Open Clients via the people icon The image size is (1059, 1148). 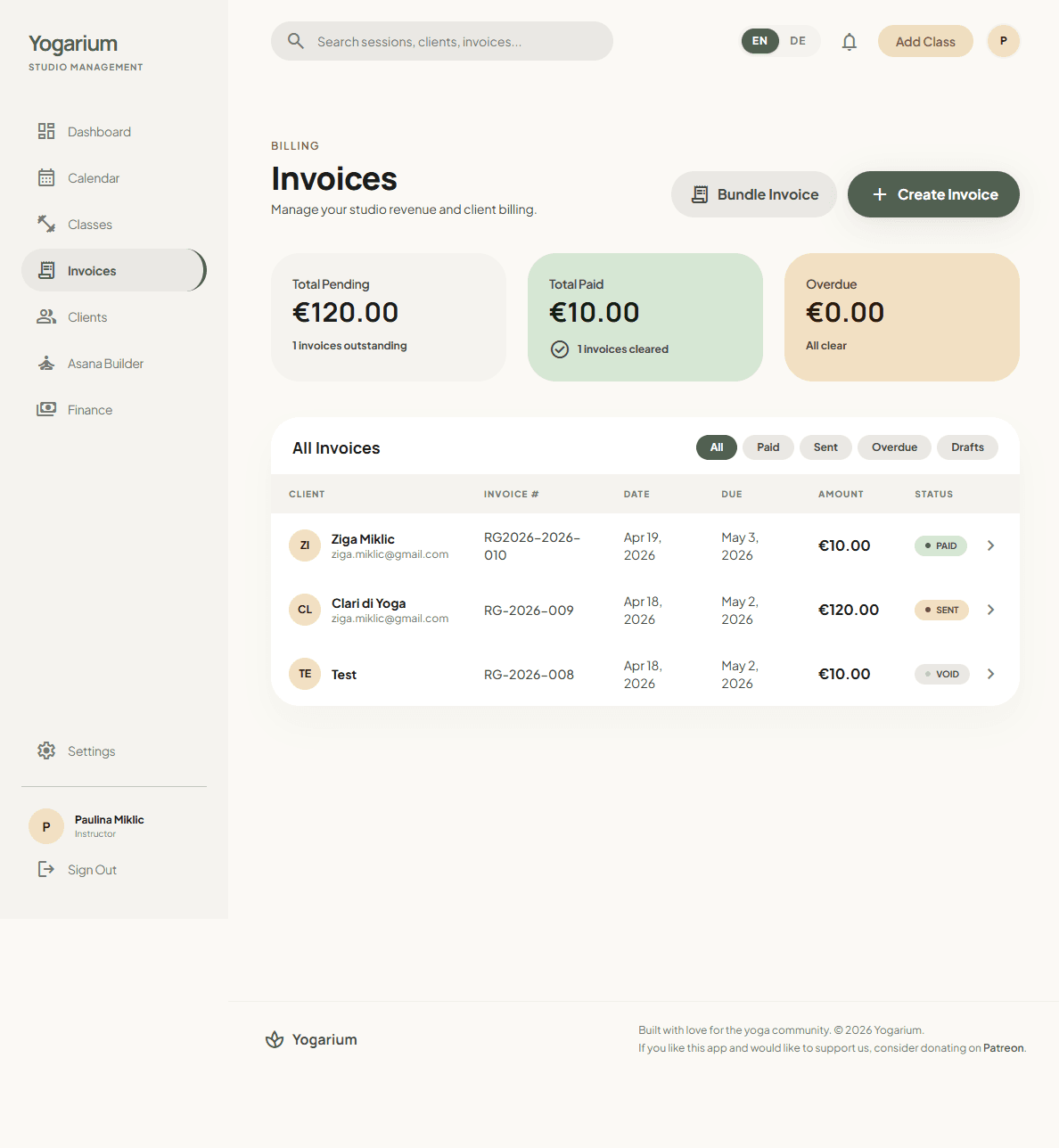(x=46, y=316)
